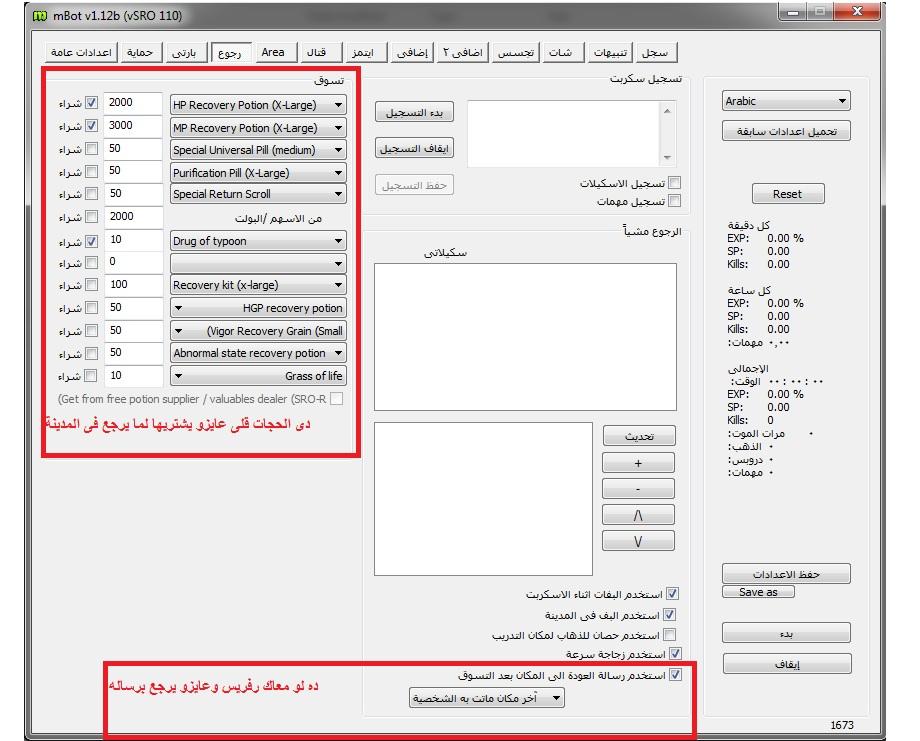Click حفظ الاعدادات button
The image size is (920, 741).
786,574
